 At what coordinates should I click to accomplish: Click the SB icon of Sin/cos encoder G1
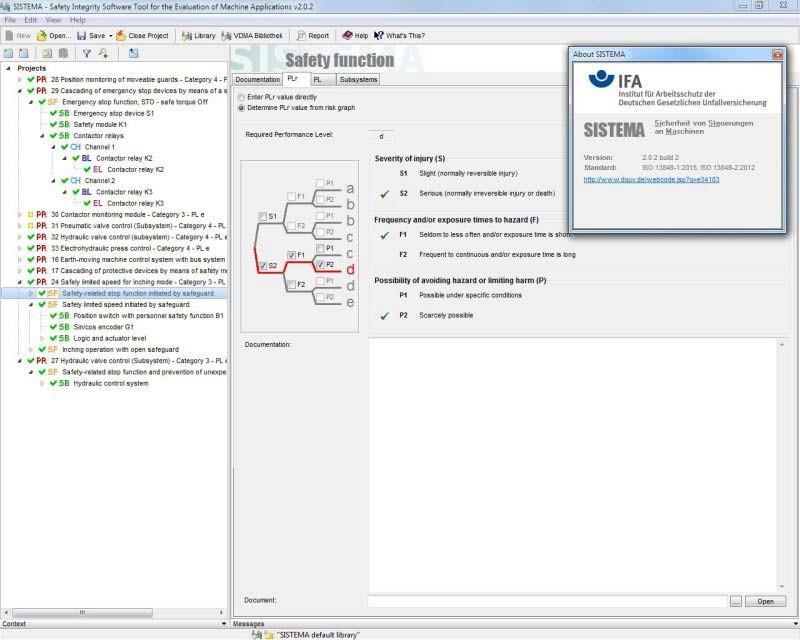pyautogui.click(x=64, y=327)
